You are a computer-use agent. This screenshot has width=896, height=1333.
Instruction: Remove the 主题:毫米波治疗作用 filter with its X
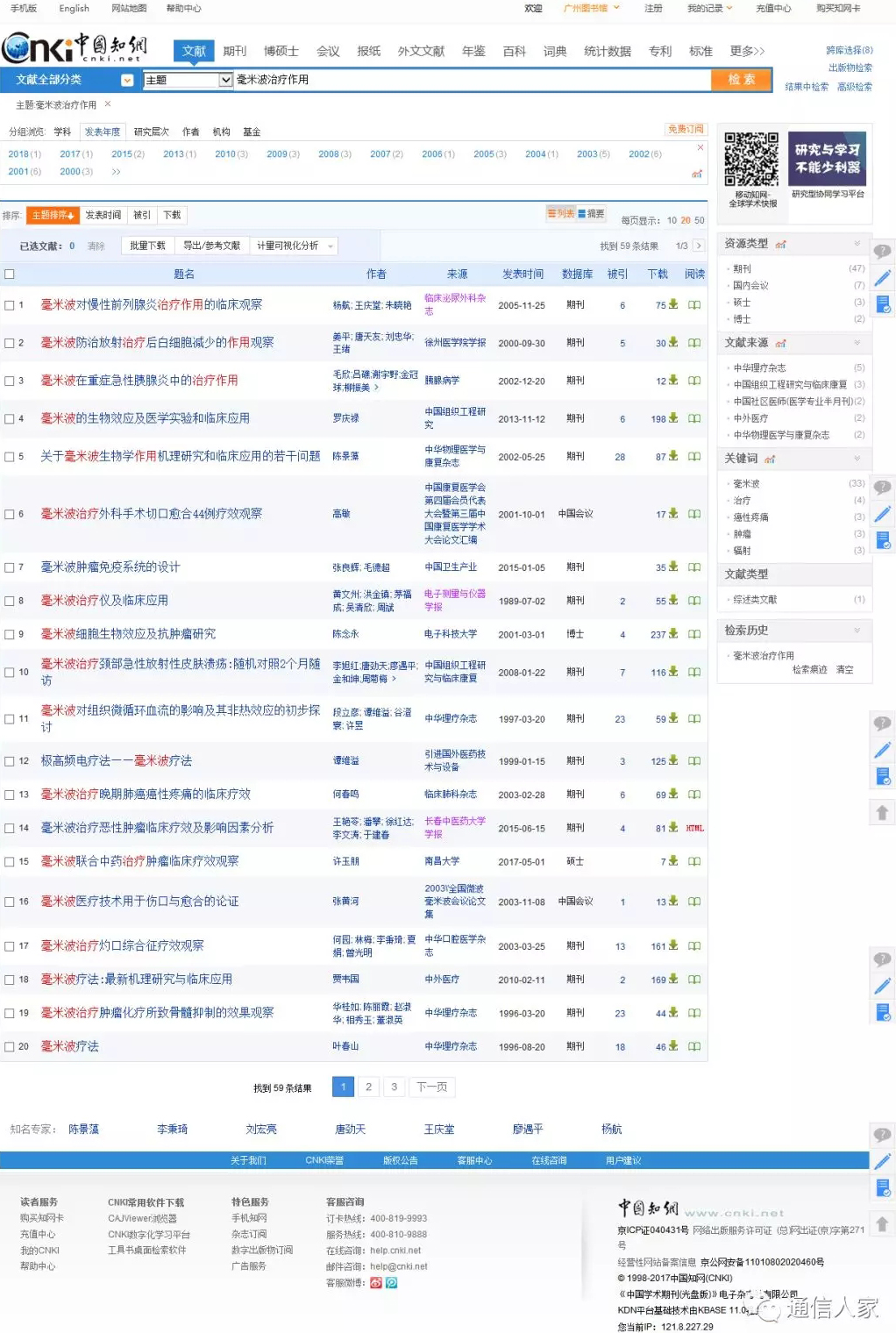click(108, 103)
